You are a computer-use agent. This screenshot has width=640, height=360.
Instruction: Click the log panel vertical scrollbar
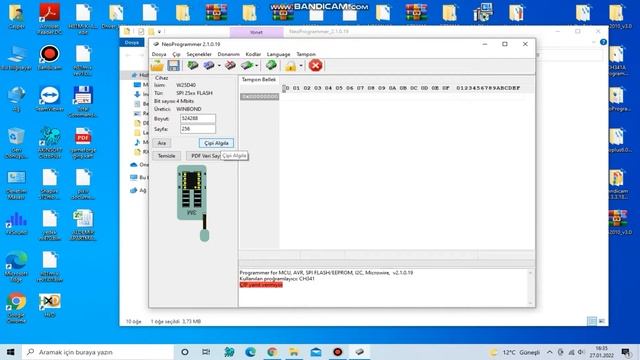tap(530, 288)
